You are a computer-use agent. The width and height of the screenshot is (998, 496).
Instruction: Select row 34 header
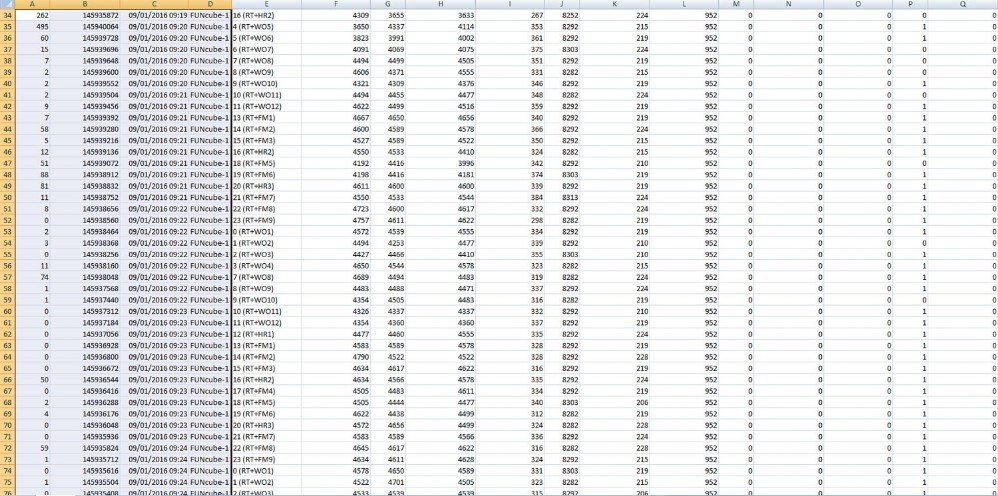coord(8,15)
